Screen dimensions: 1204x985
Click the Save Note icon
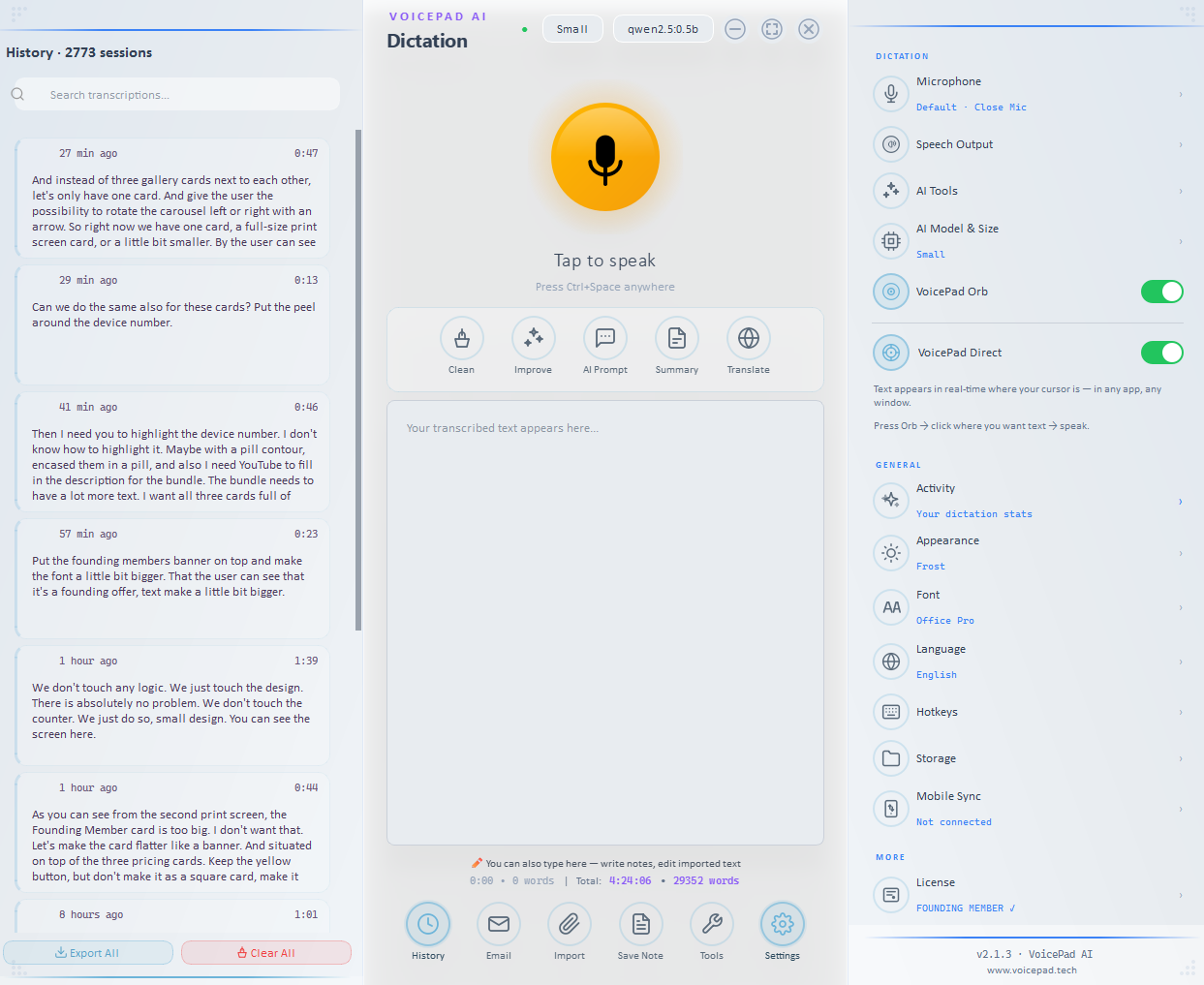pos(640,924)
